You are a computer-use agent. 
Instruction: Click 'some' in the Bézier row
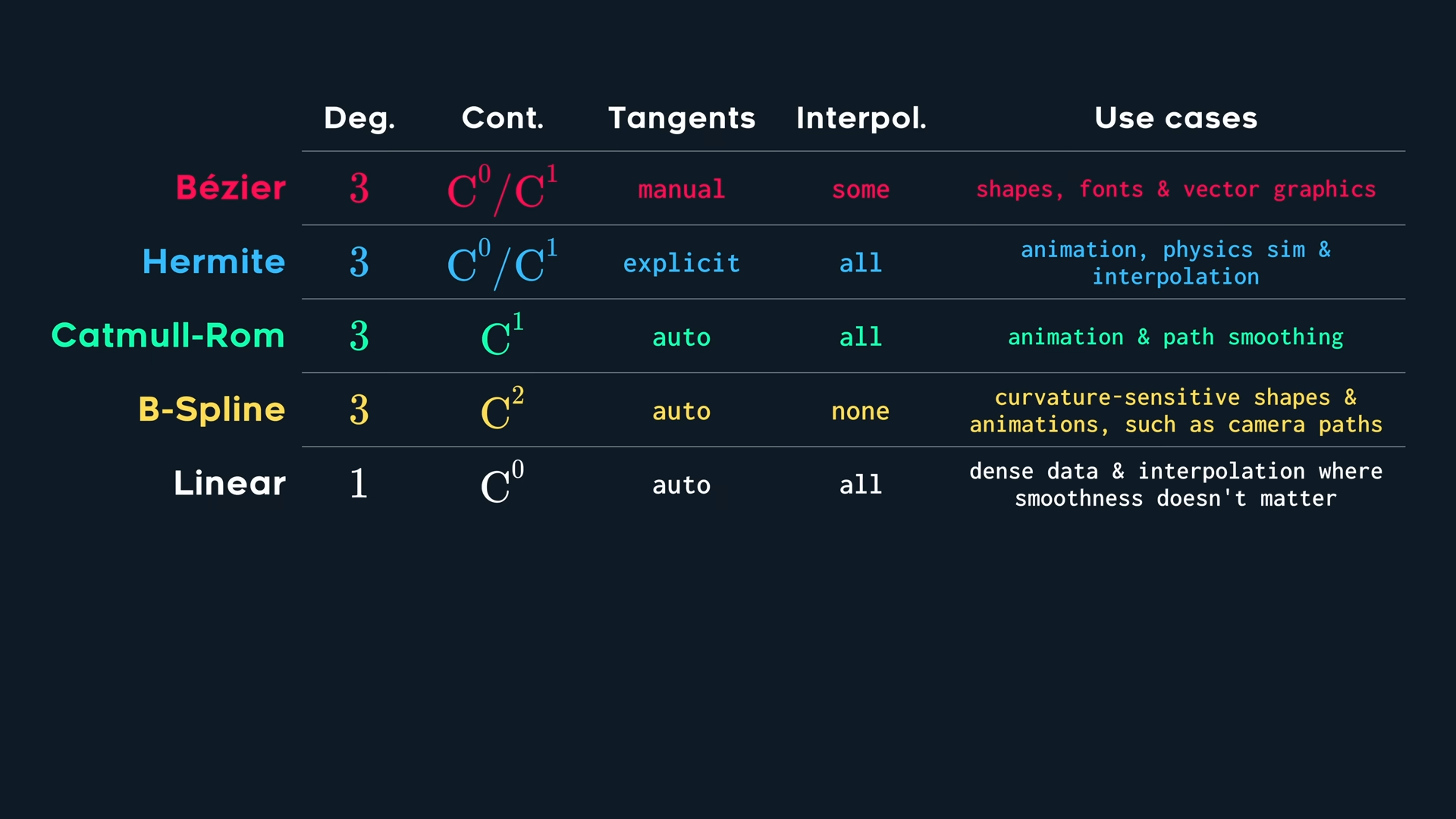click(860, 189)
